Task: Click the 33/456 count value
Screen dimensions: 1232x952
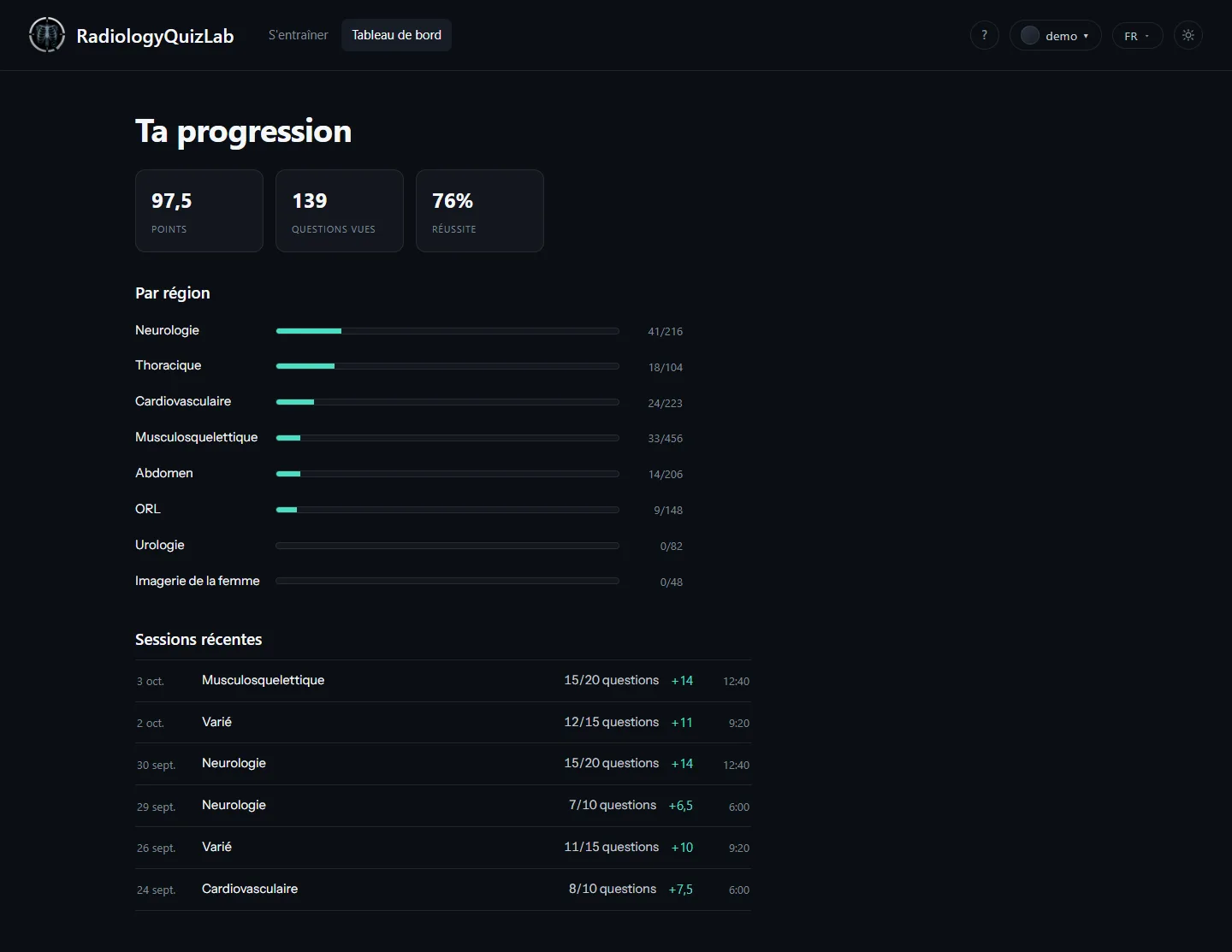Action: (x=666, y=439)
